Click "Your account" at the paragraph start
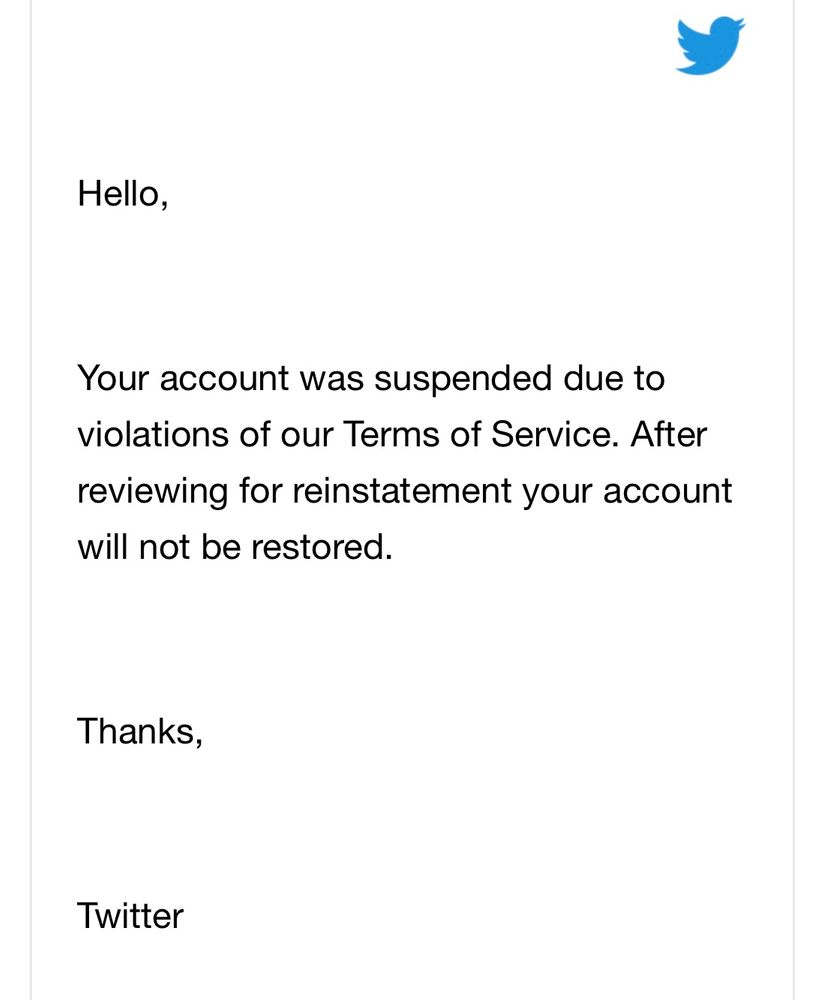This screenshot has height=1000, width=815. tap(184, 378)
